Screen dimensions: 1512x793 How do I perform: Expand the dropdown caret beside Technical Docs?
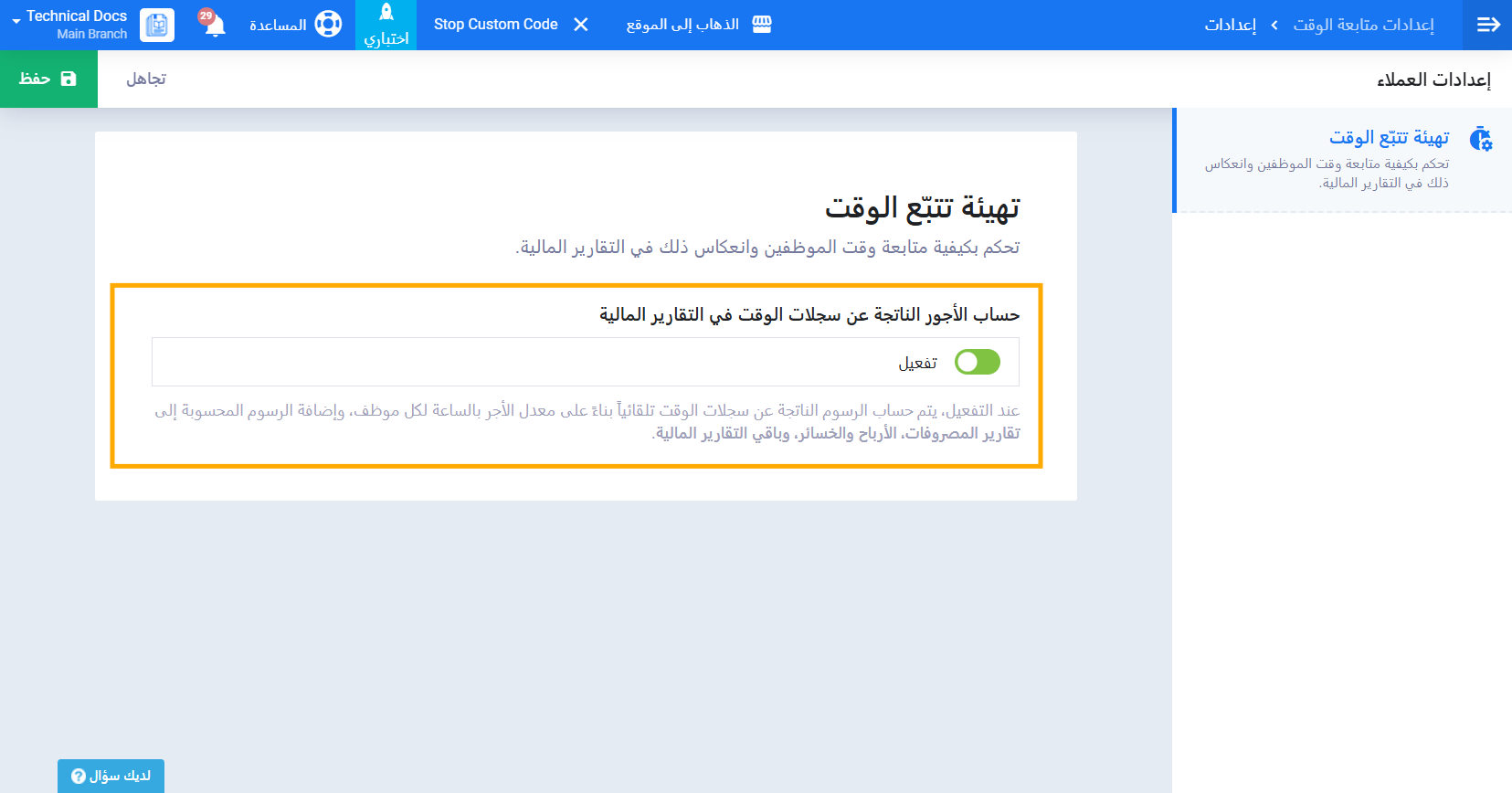click(x=16, y=21)
